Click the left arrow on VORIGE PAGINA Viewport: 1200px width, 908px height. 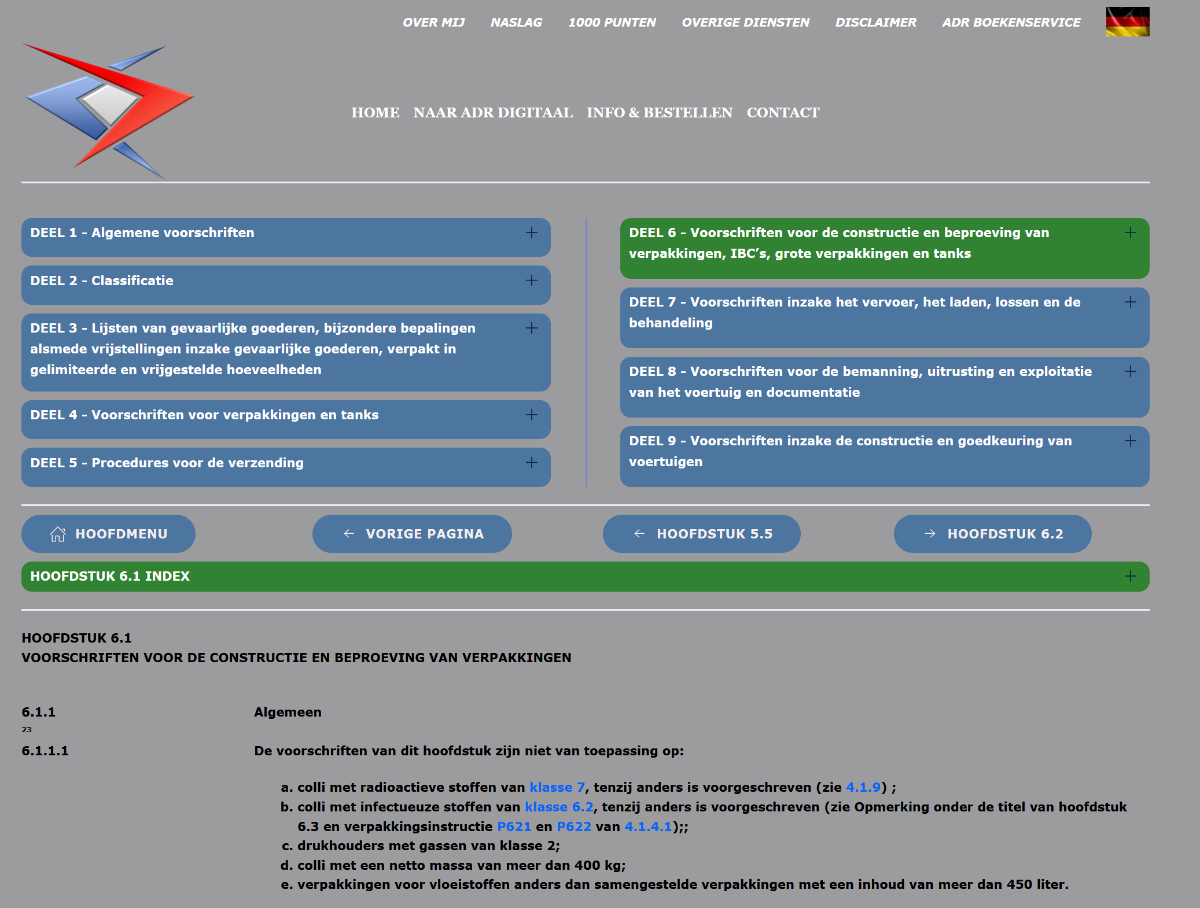(347, 534)
